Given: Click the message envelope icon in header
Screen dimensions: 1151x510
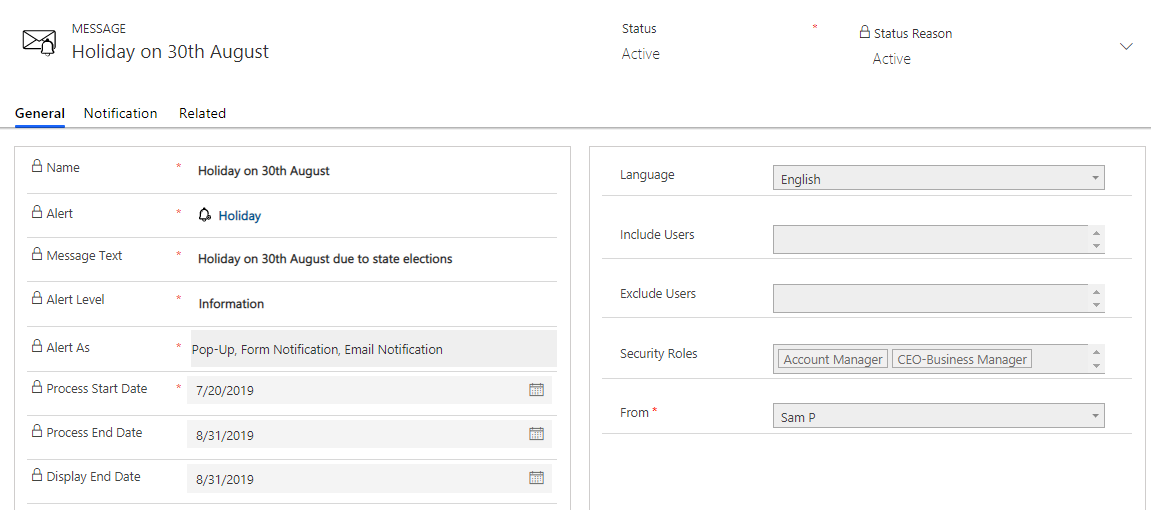Looking at the screenshot, I should pyautogui.click(x=39, y=42).
